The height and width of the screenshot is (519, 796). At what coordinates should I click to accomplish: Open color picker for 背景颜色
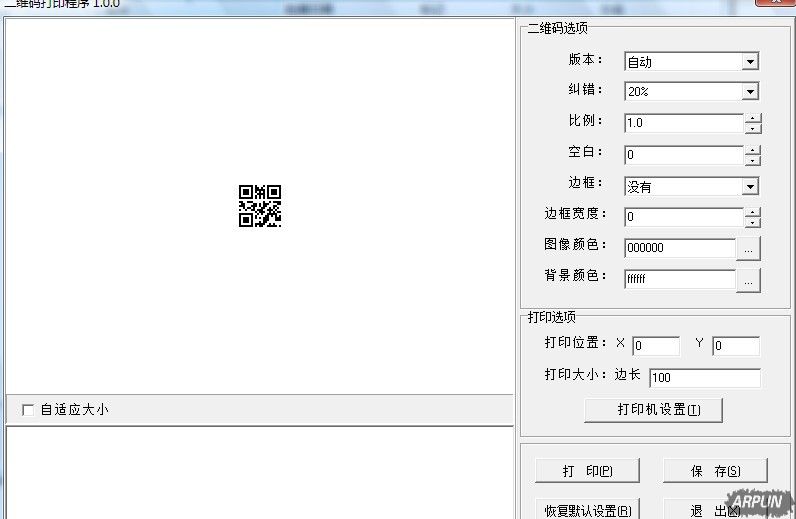748,280
